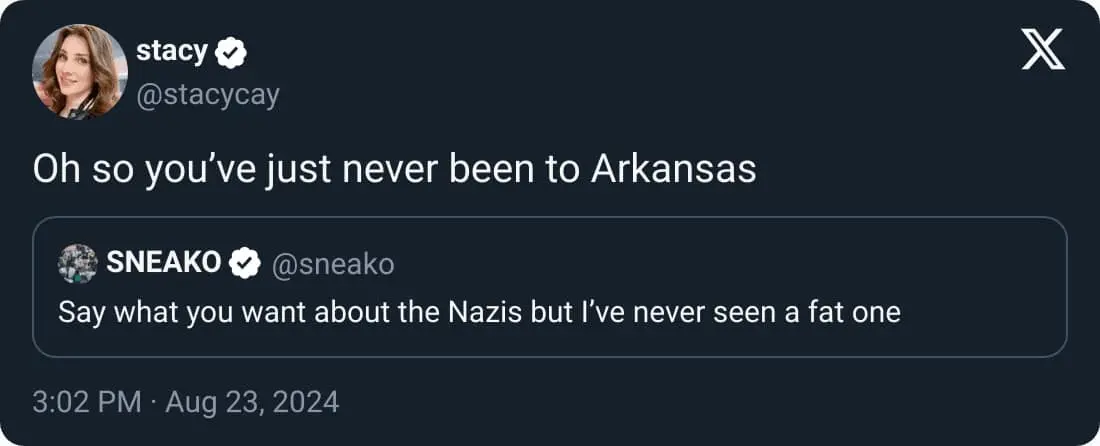Click the main tweet text line
Viewport: 1100px width, 446px height.
point(394,171)
